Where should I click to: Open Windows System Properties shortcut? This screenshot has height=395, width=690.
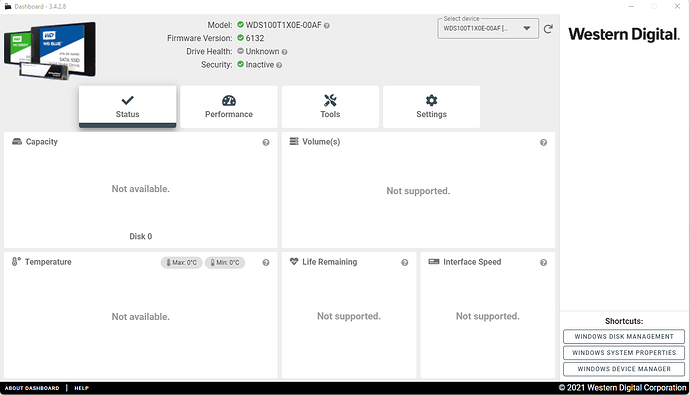(x=624, y=353)
